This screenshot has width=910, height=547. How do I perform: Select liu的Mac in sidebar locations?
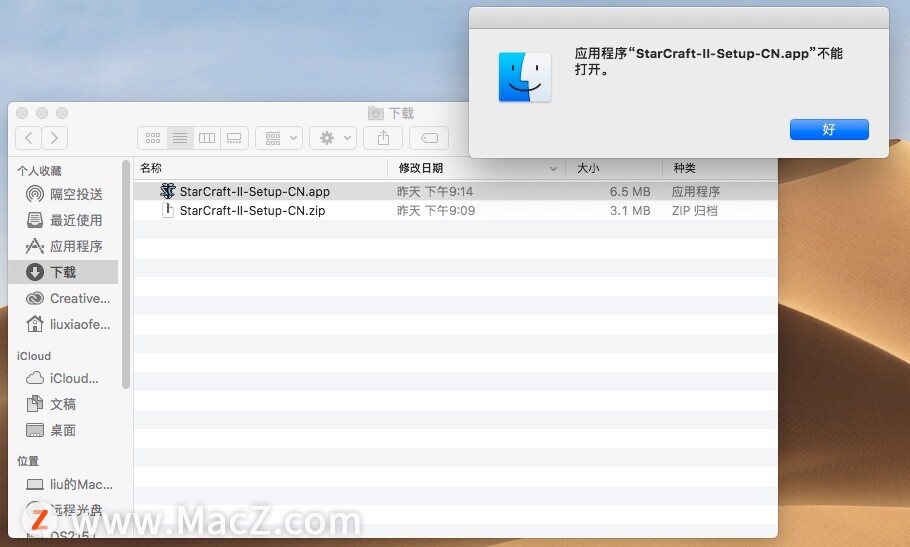65,484
